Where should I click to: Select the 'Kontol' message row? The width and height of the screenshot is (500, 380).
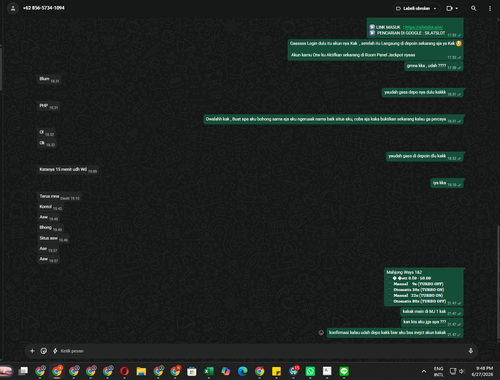(50, 207)
